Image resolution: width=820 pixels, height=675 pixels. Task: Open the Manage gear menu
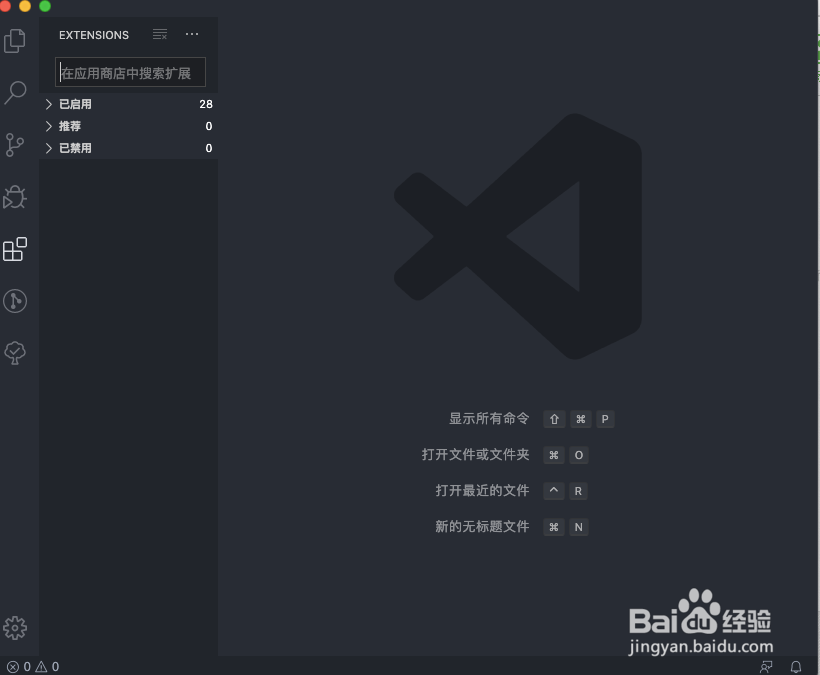pyautogui.click(x=15, y=628)
